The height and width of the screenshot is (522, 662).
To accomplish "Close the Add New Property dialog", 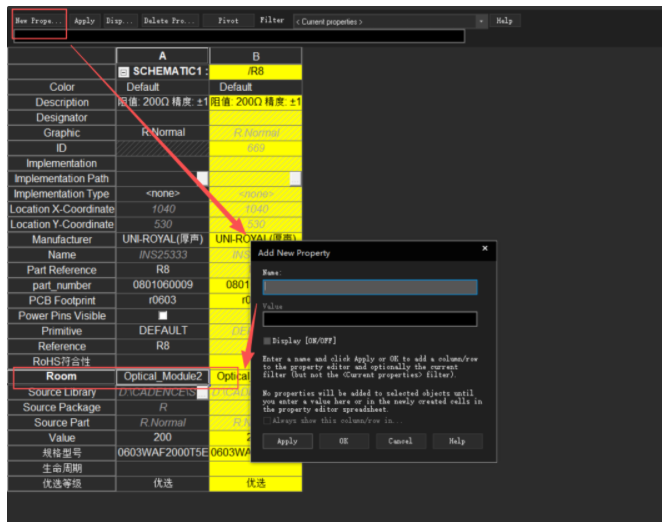I will point(485,249).
